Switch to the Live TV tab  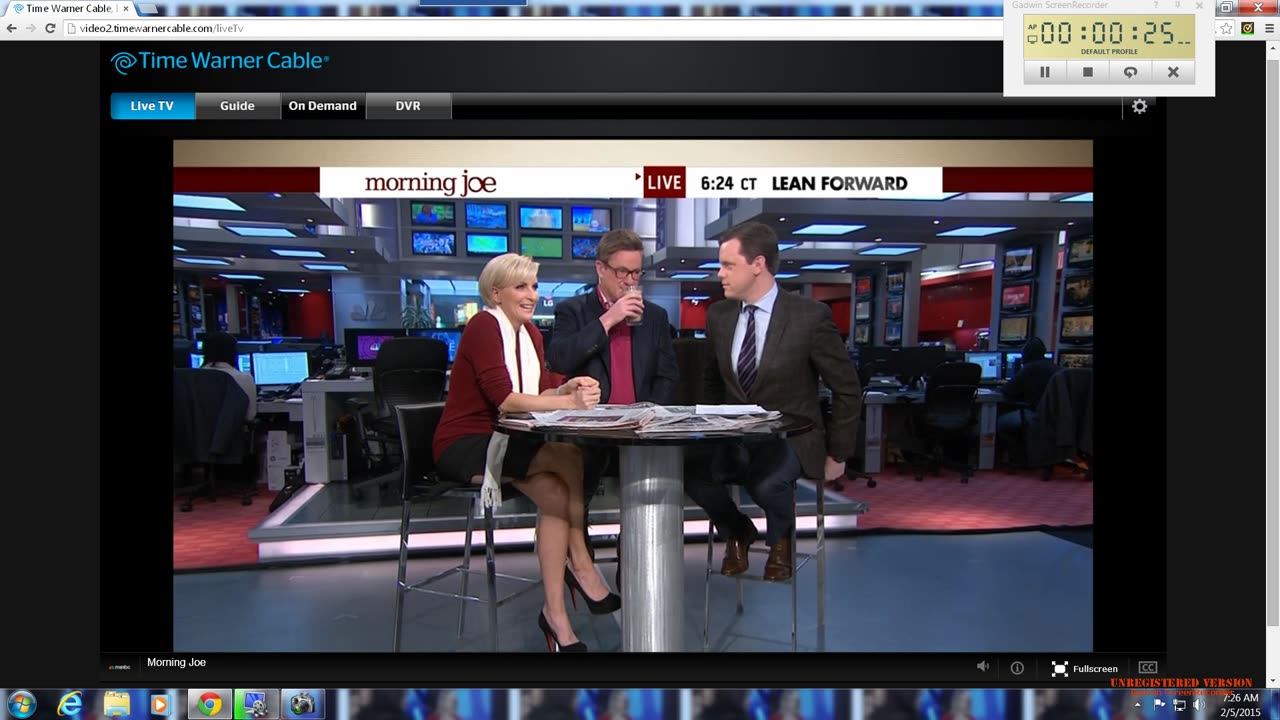[152, 106]
